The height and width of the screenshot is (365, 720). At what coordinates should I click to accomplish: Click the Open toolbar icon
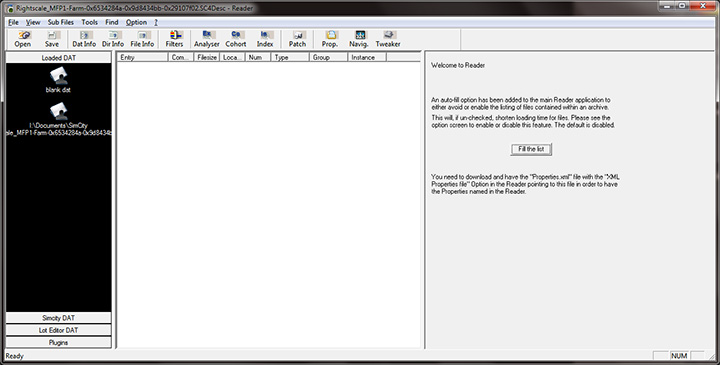tap(22, 39)
